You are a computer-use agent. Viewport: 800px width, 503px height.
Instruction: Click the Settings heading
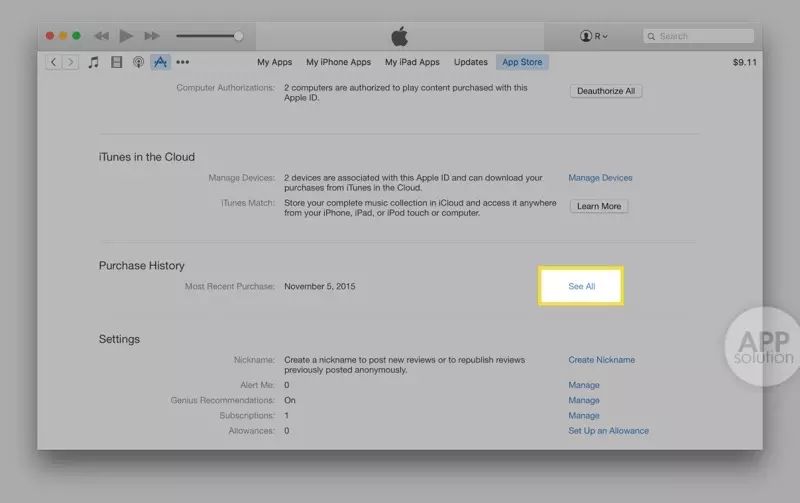[119, 339]
